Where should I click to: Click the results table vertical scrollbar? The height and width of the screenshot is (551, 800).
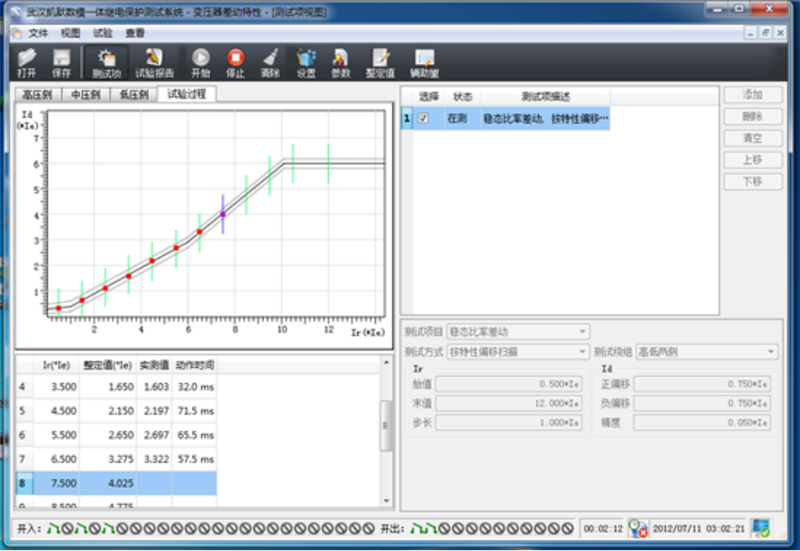(386, 425)
